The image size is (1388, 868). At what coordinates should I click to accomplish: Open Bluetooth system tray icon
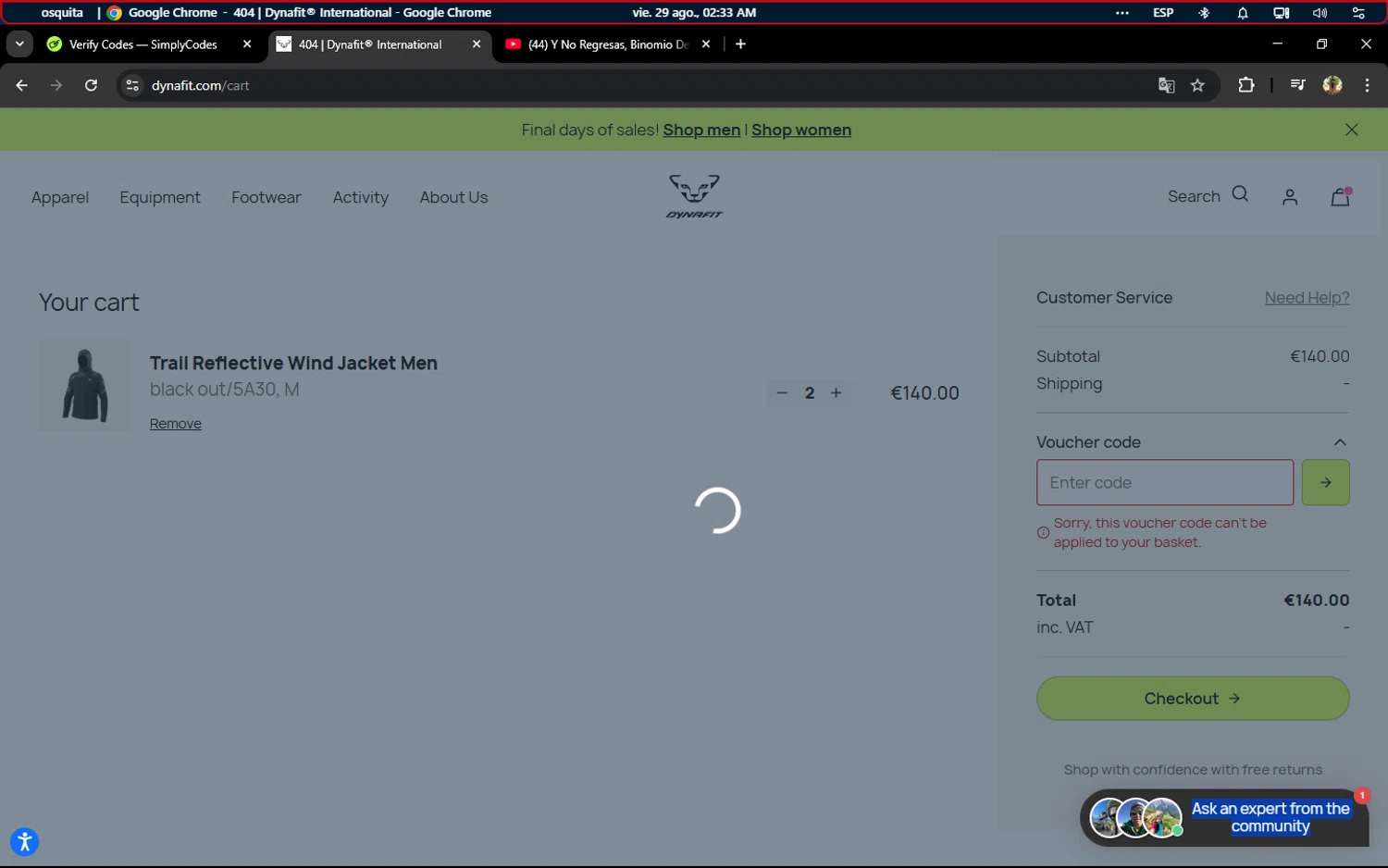[x=1204, y=13]
